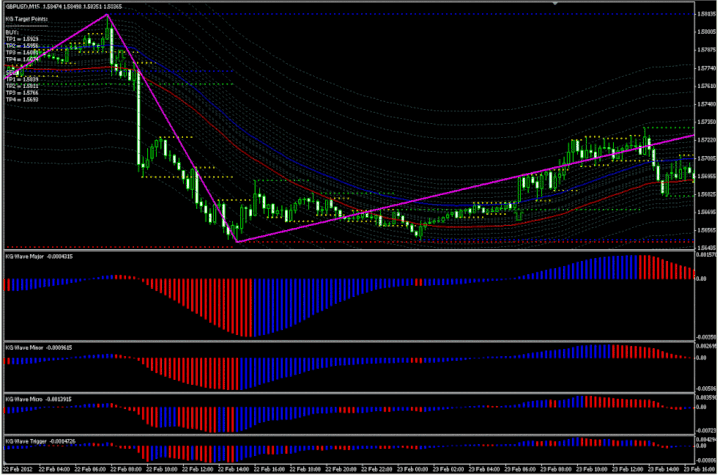
Task: Click the TP4 = 1.5693 target line
Action: click(x=22, y=99)
